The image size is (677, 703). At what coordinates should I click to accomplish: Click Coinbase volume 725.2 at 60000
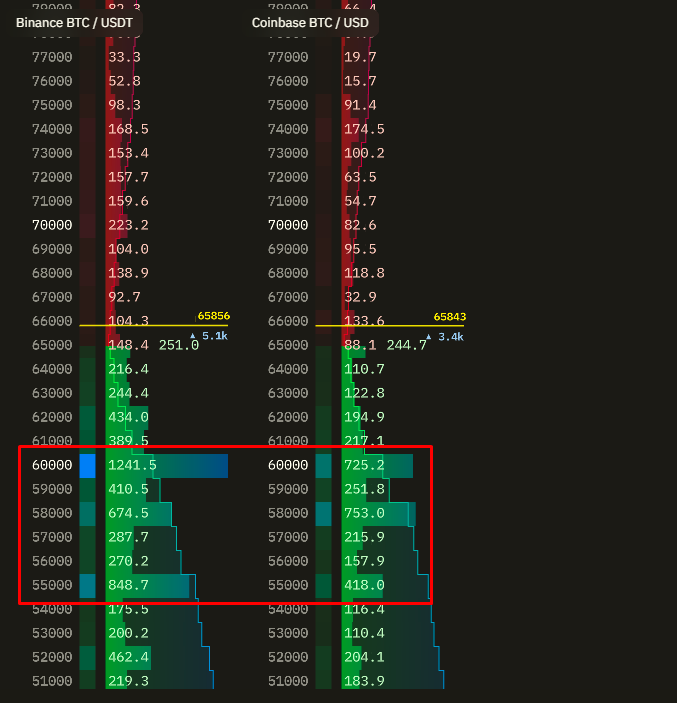(364, 465)
